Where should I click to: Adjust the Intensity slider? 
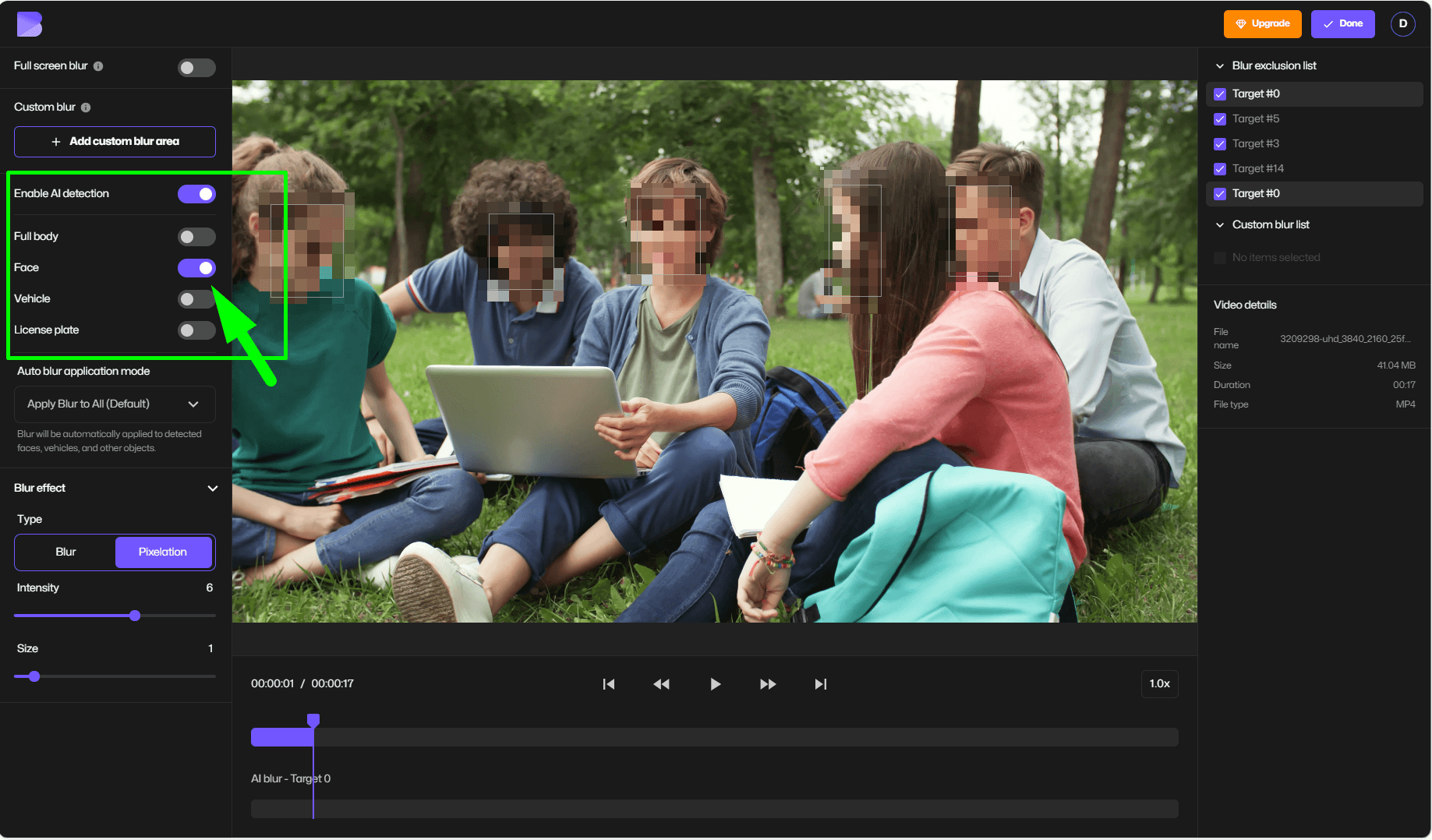[x=134, y=615]
